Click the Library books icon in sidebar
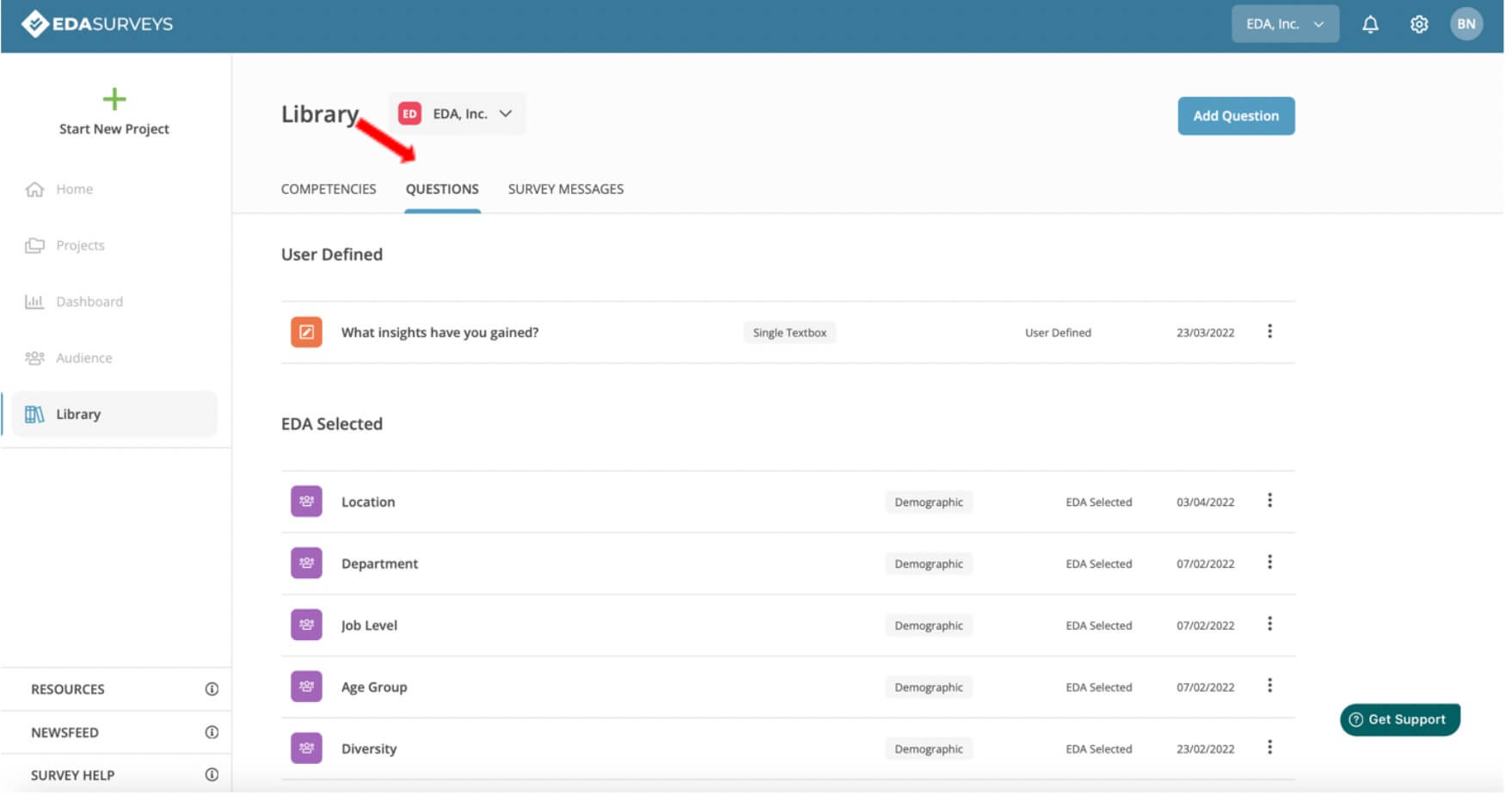1512x795 pixels. [x=34, y=415]
